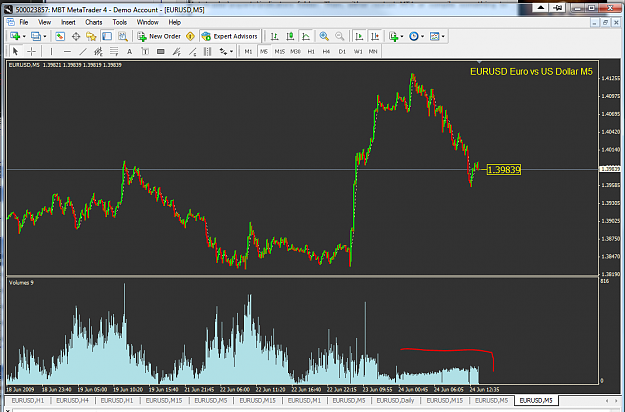Expand the Templates dropdown arrow
The height and width of the screenshot is (412, 625).
[443, 37]
